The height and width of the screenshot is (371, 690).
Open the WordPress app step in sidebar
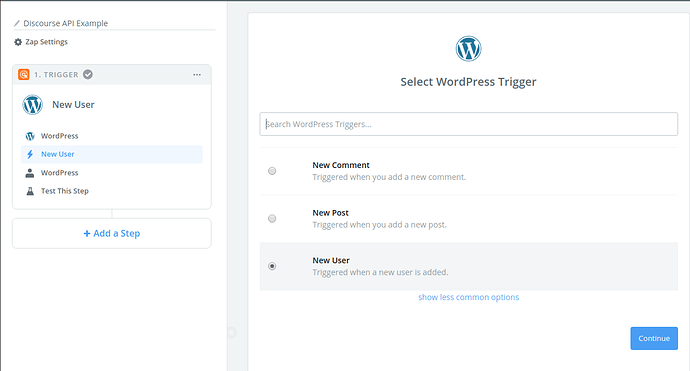tap(112, 136)
